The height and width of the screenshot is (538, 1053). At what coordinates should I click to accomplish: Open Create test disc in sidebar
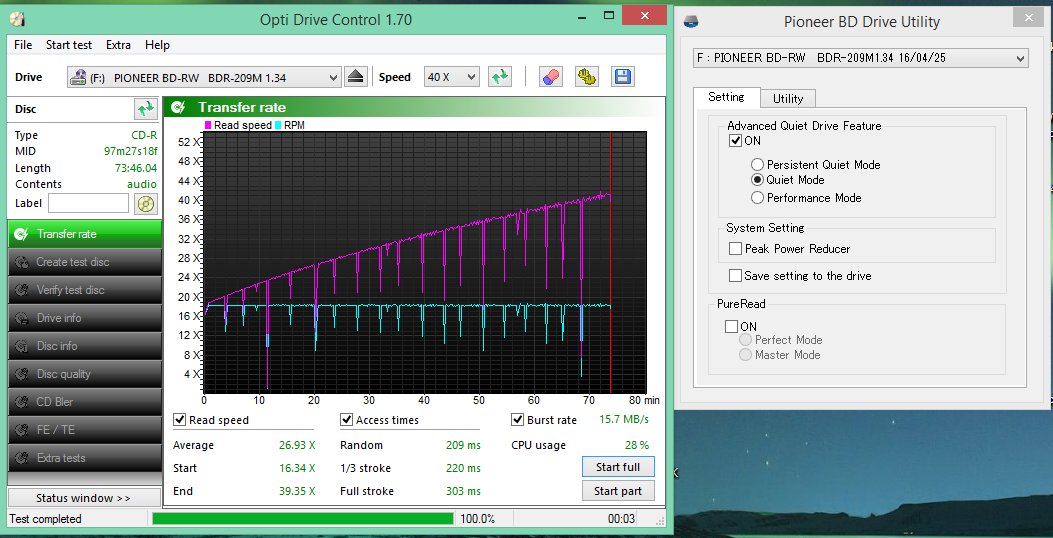click(x=85, y=262)
